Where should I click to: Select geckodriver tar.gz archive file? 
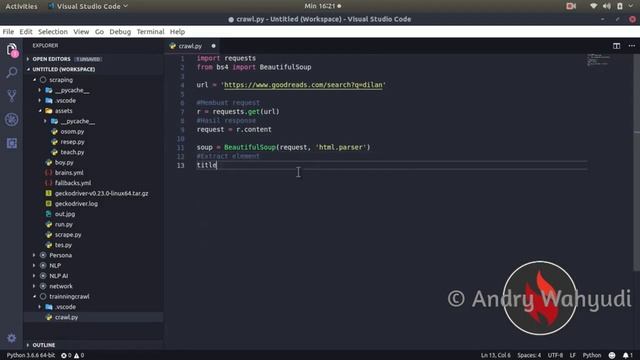click(x=101, y=193)
